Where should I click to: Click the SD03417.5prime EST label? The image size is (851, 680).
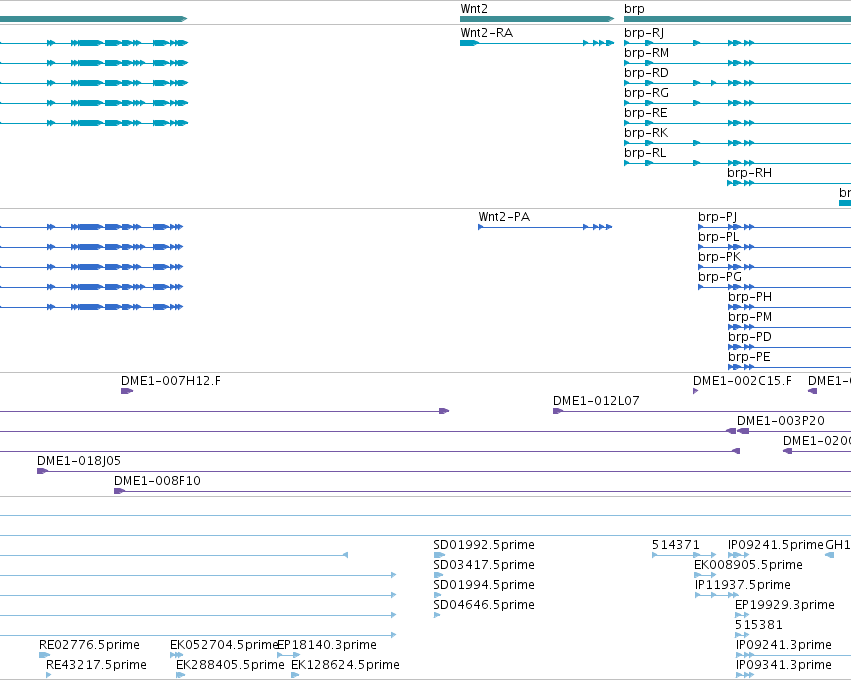point(484,565)
